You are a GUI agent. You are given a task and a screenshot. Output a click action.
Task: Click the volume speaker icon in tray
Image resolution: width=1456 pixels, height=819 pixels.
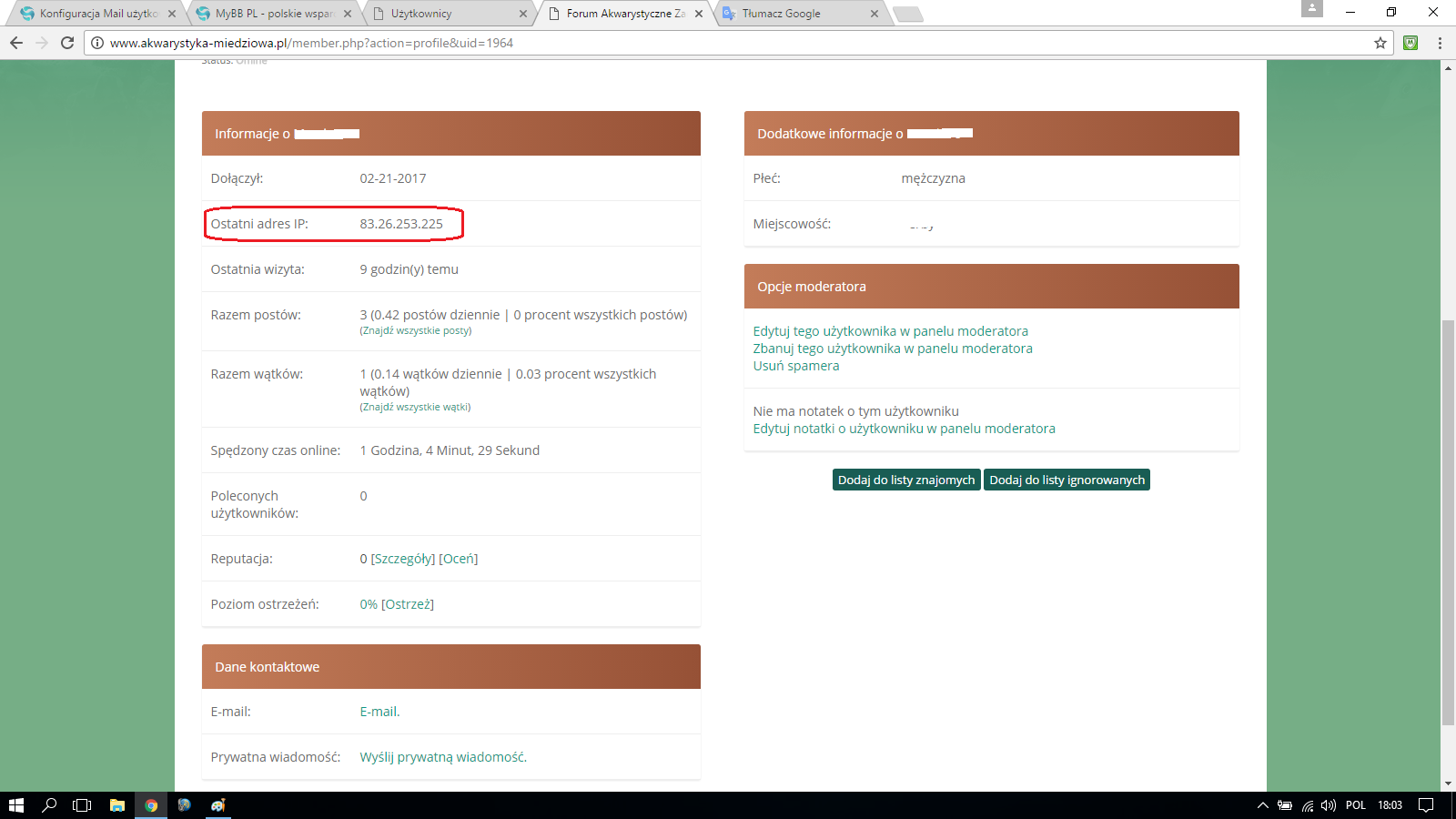(x=1329, y=805)
